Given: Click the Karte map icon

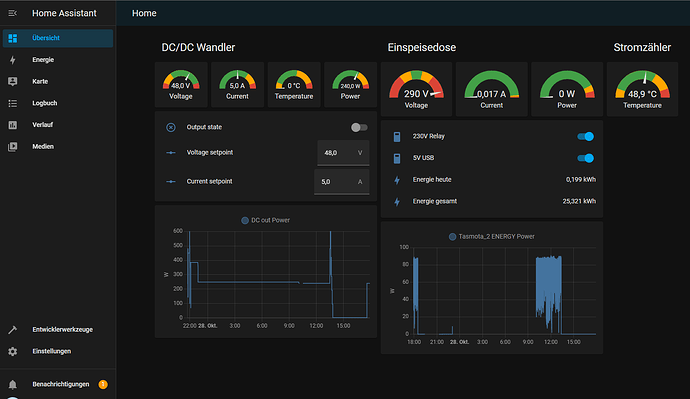Looking at the screenshot, I should (13, 81).
